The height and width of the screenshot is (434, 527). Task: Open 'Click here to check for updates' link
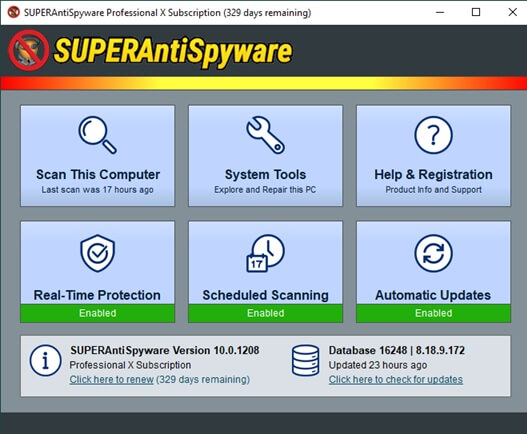tap(396, 380)
